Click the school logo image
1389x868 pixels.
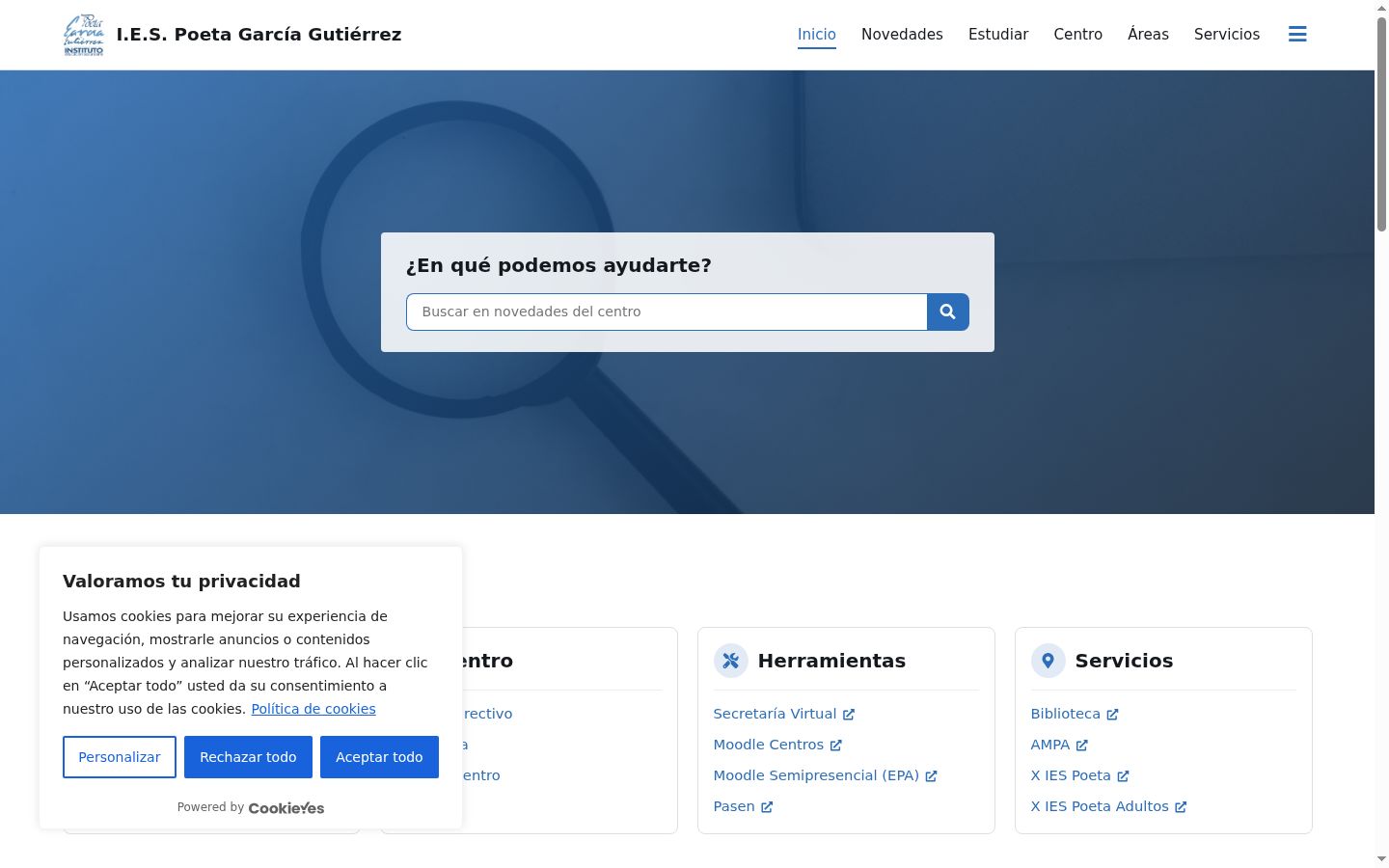[84, 35]
